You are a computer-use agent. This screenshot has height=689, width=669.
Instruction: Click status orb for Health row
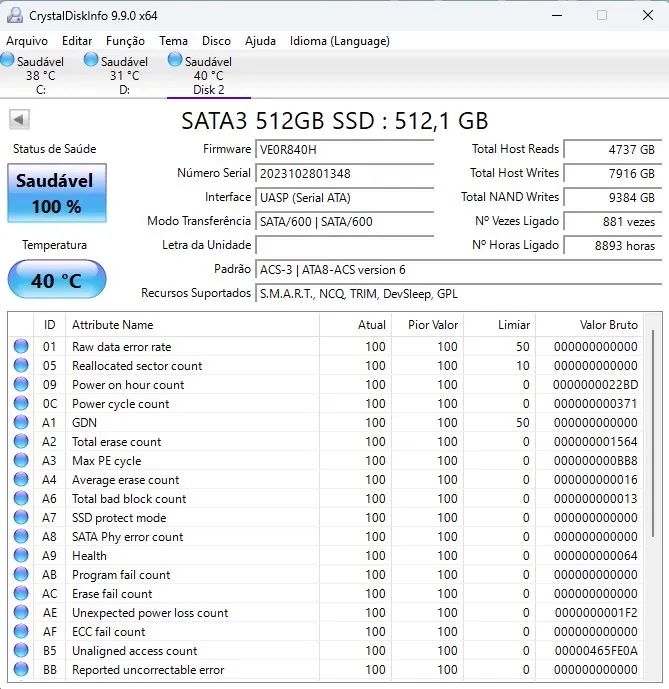coord(21,555)
